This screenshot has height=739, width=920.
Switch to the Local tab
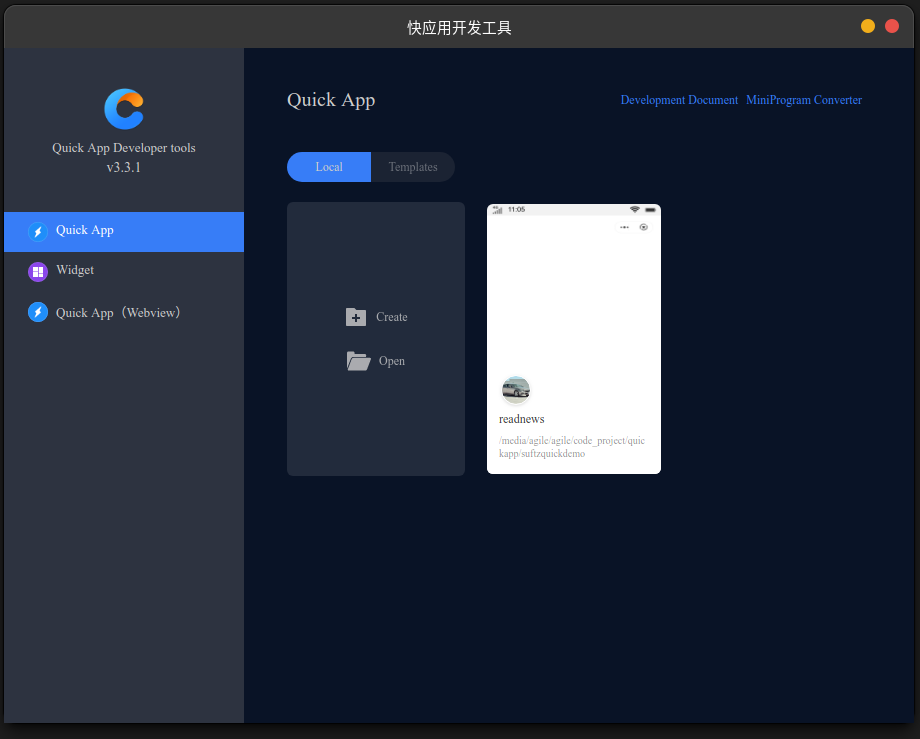pos(329,167)
